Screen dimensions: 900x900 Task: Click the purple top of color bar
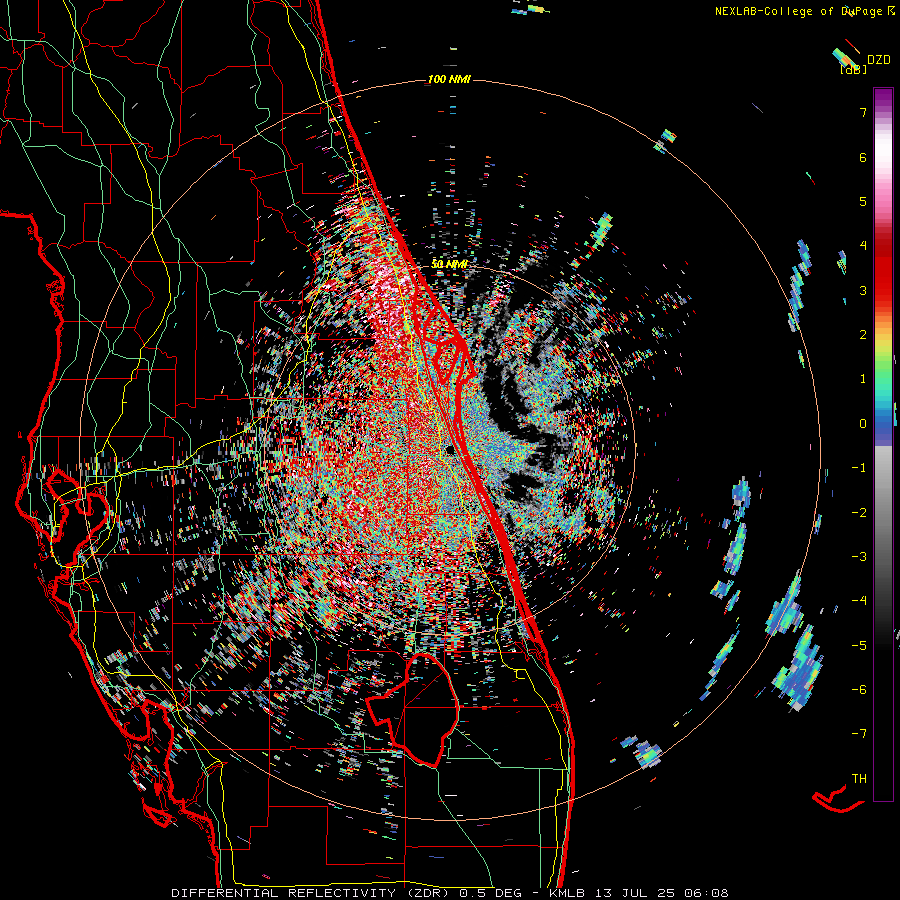883,99
